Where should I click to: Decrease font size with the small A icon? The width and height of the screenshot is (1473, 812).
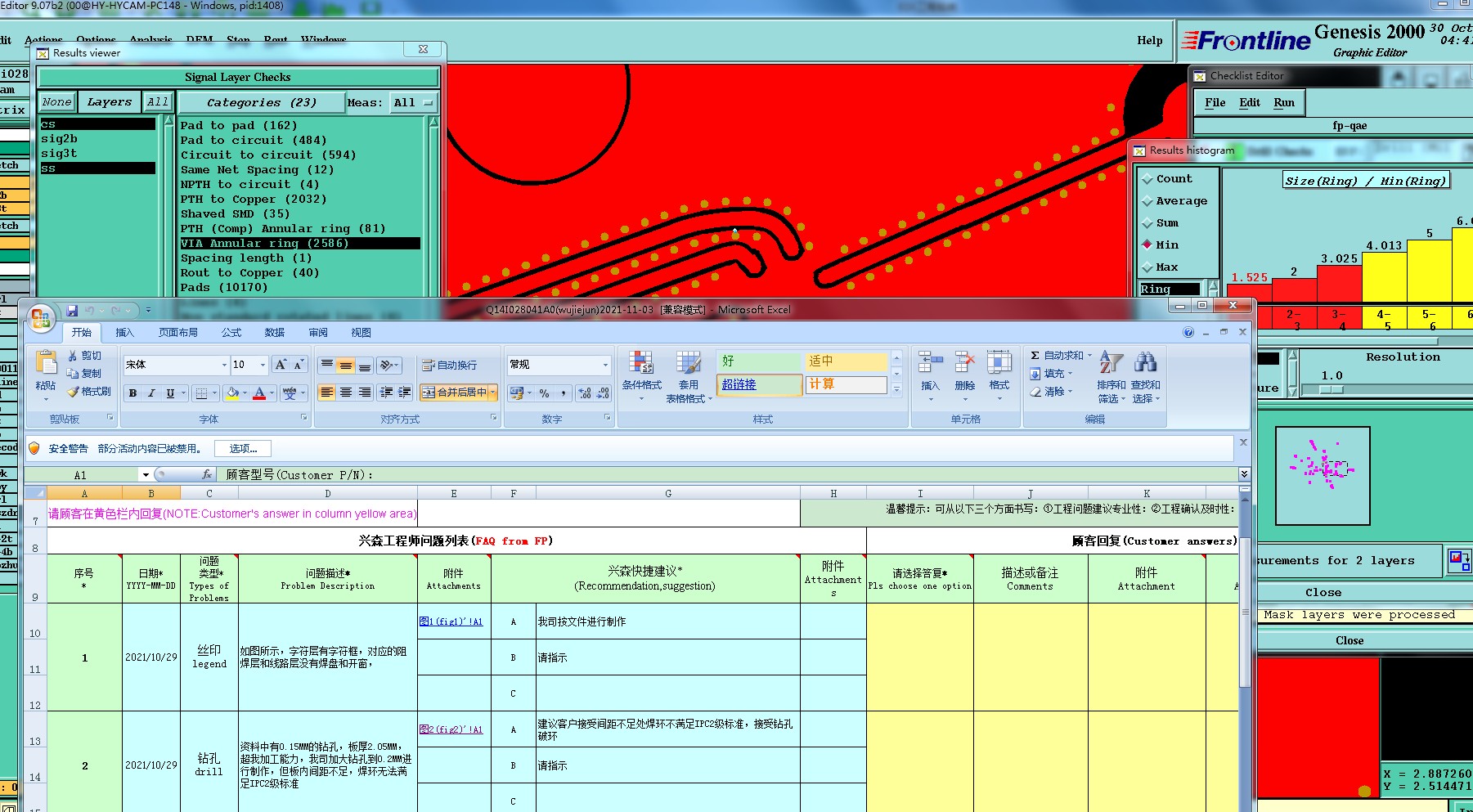[x=299, y=365]
